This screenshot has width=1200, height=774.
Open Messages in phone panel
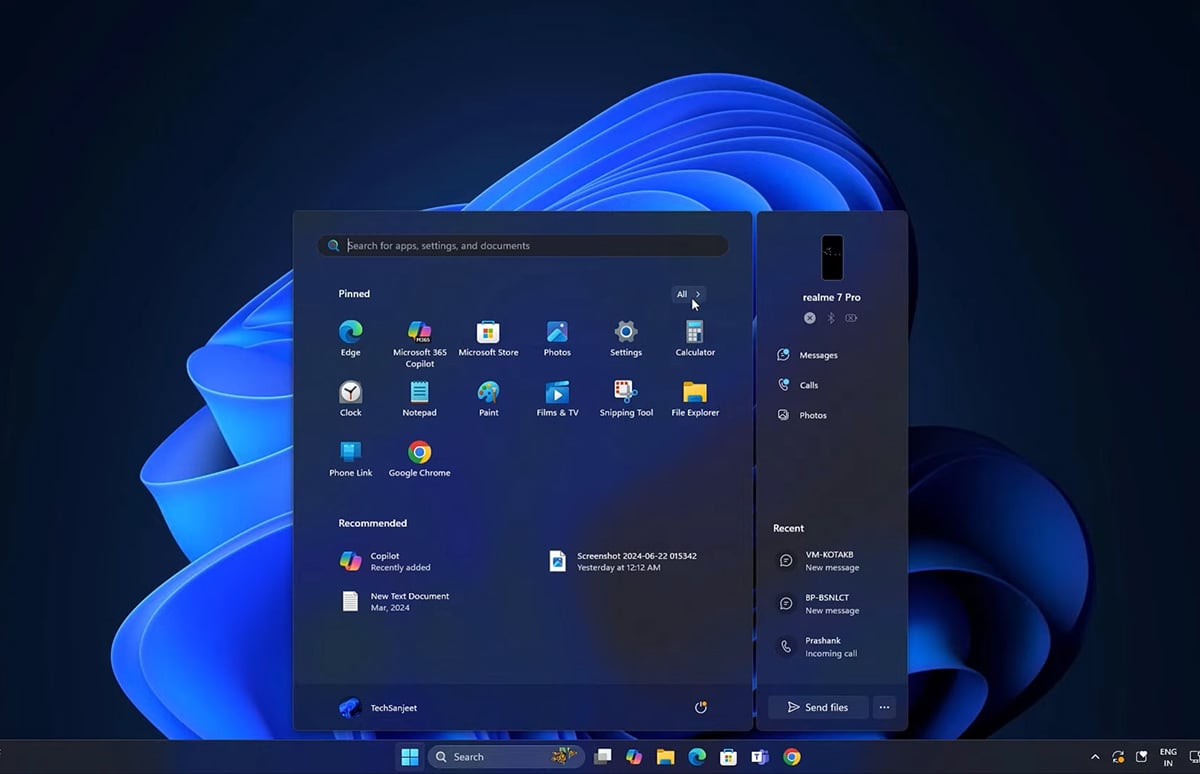click(x=808, y=355)
